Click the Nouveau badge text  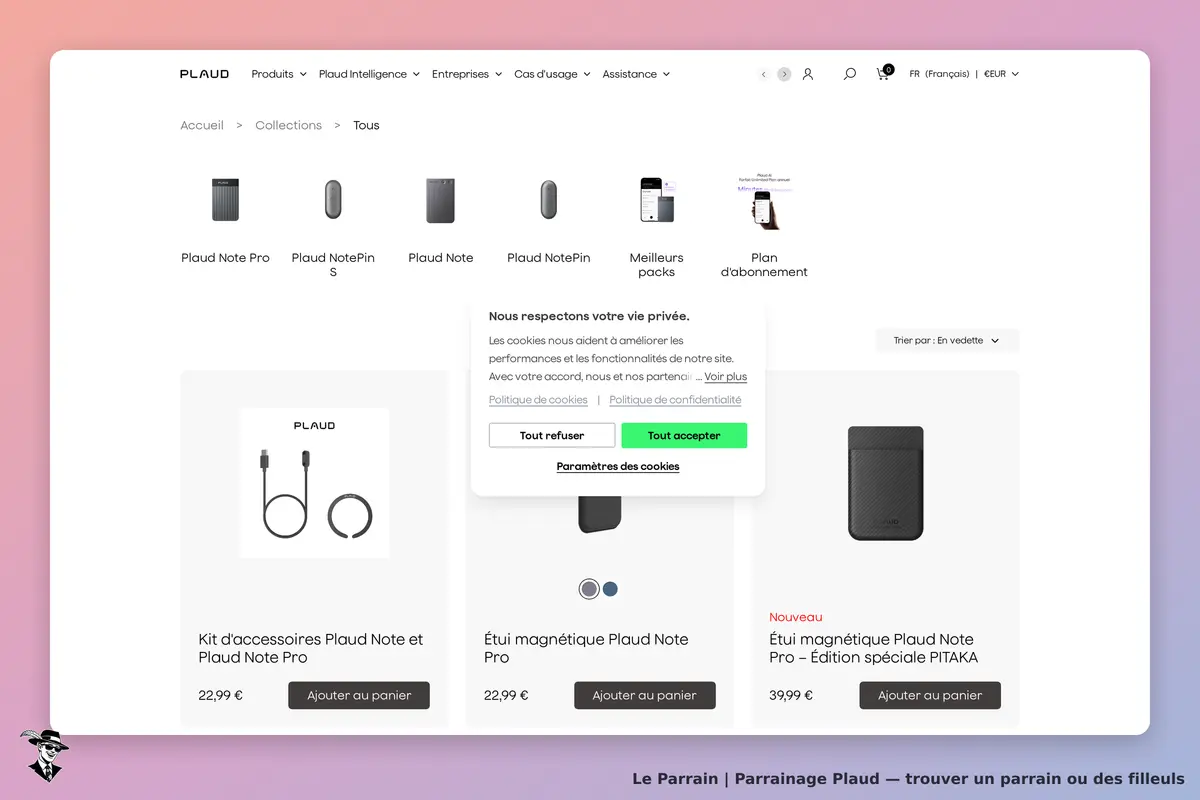(x=796, y=617)
